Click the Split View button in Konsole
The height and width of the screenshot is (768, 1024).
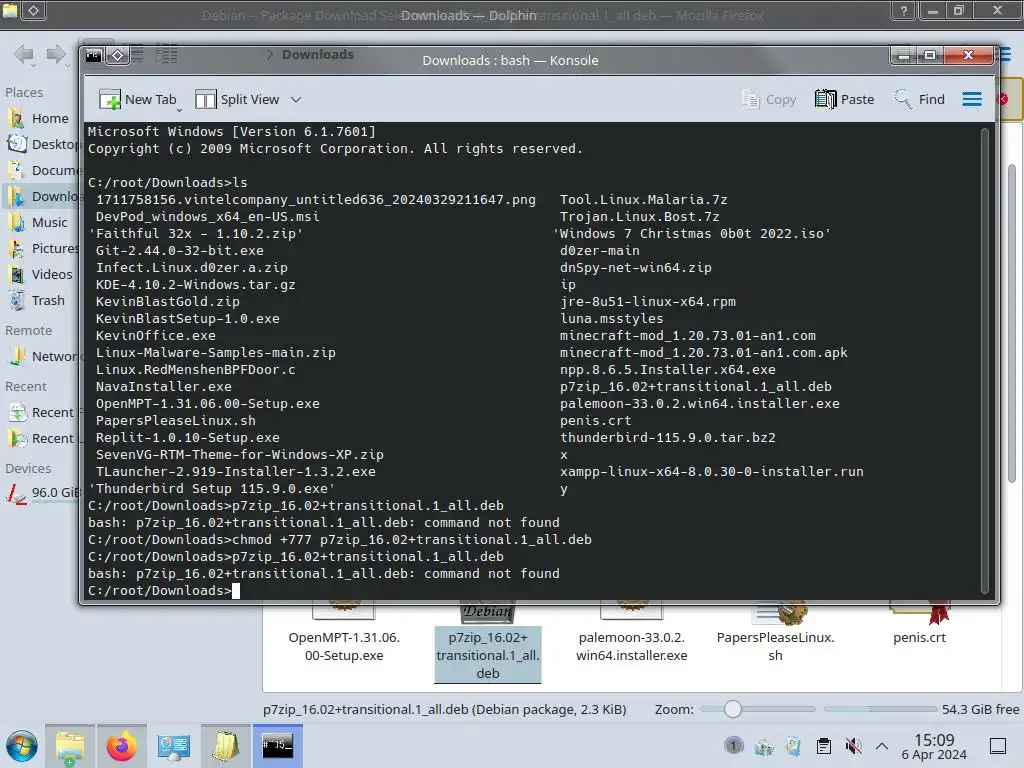click(238, 99)
